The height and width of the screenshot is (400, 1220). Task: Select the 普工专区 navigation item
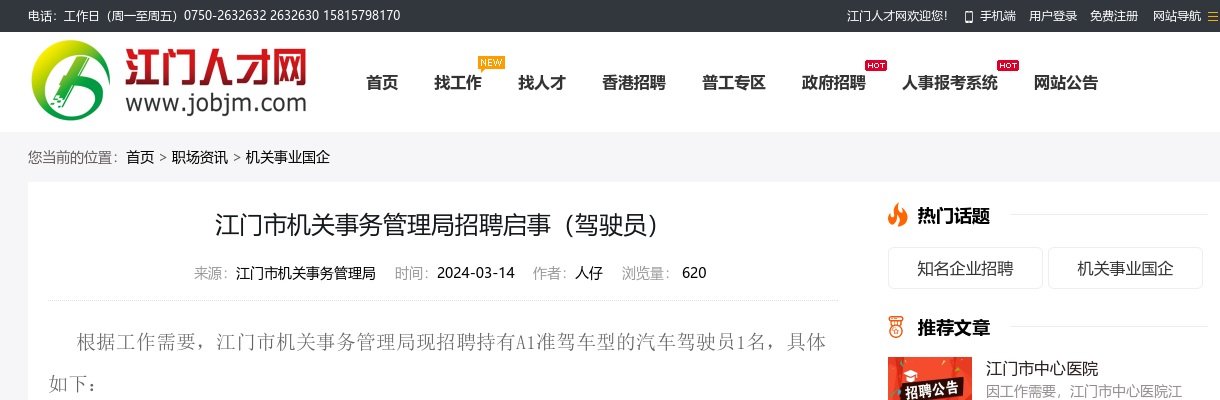point(734,83)
